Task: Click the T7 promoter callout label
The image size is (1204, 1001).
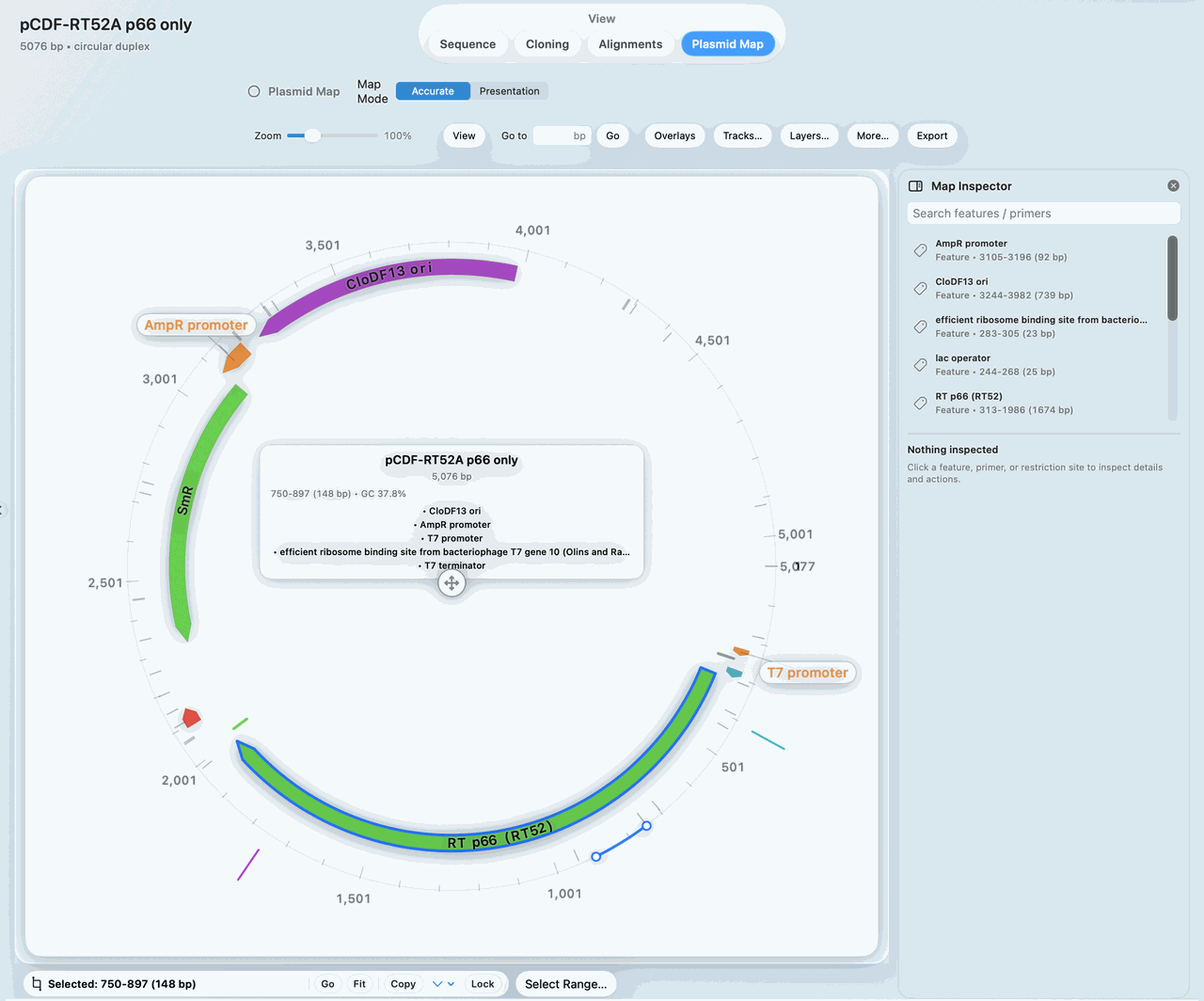Action: 807,673
